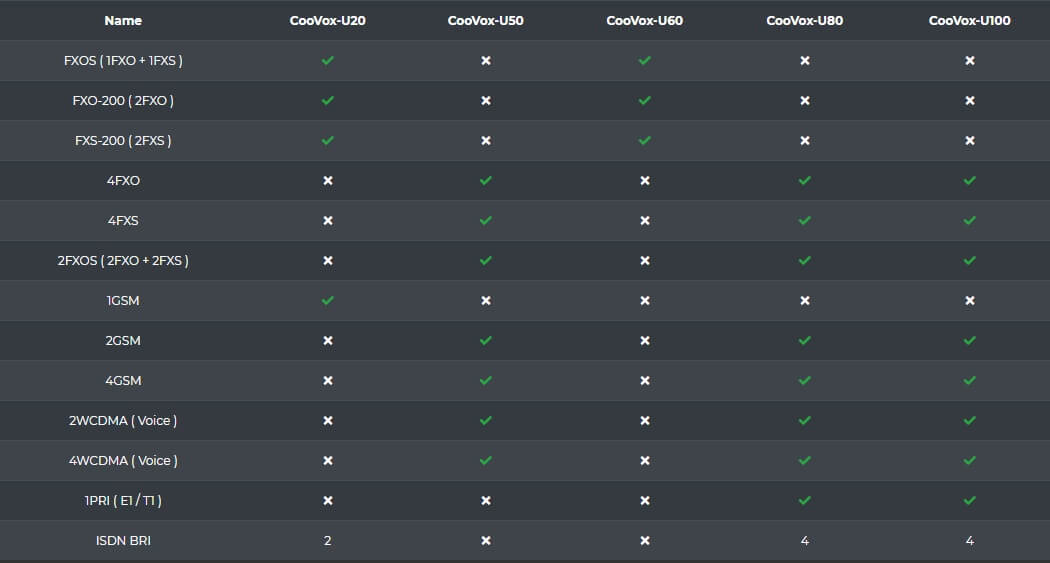
Task: Select the 2WCDMA ( Voice ) row label
Action: 123,421
